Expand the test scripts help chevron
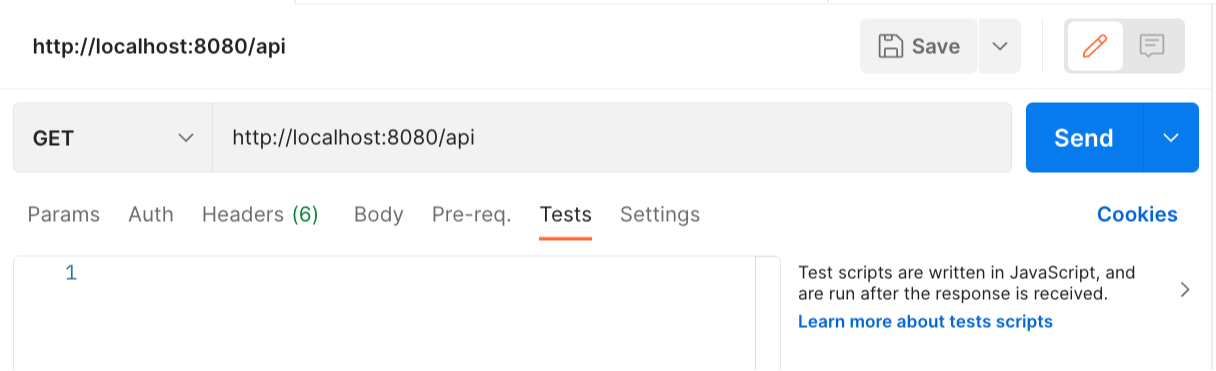The image size is (1216, 371). tap(1185, 290)
